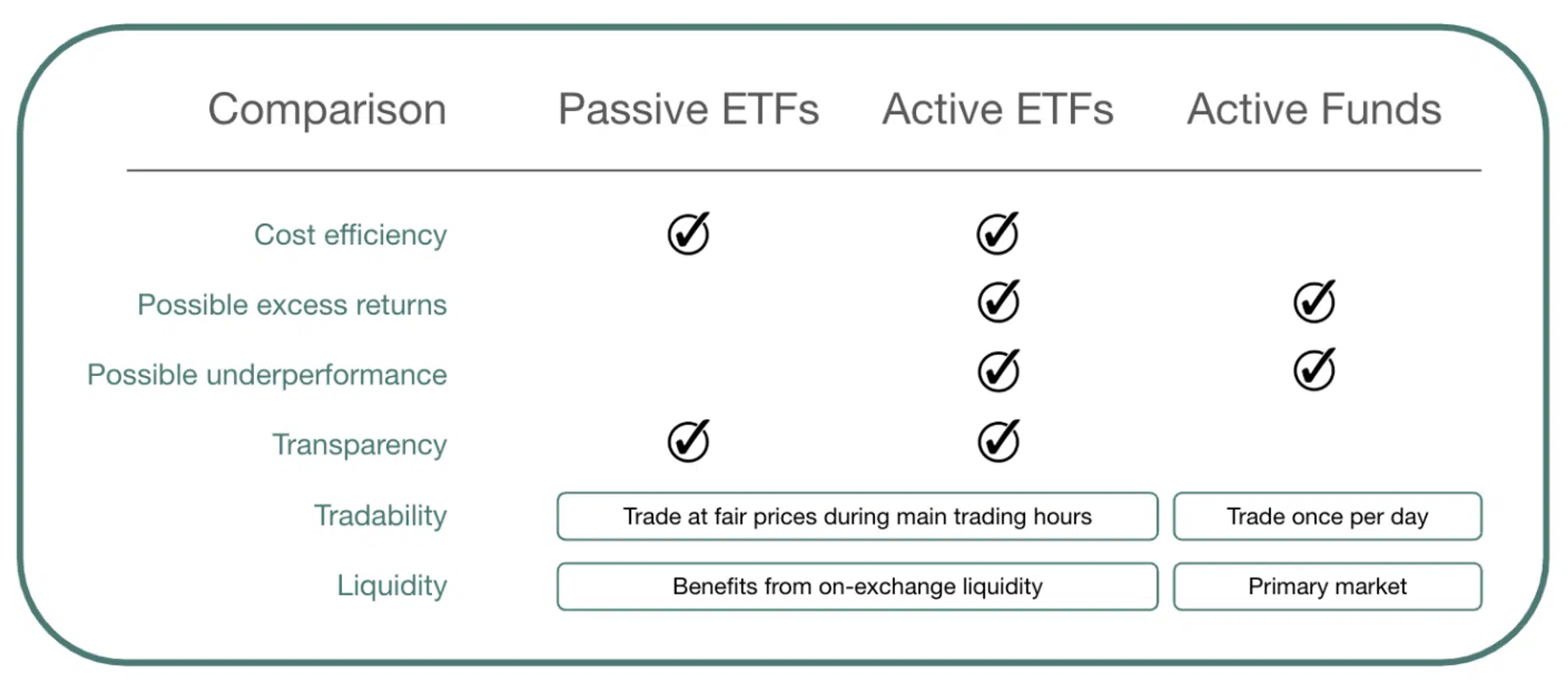Click the Active ETFs Cost efficiency checkmark

998,234
